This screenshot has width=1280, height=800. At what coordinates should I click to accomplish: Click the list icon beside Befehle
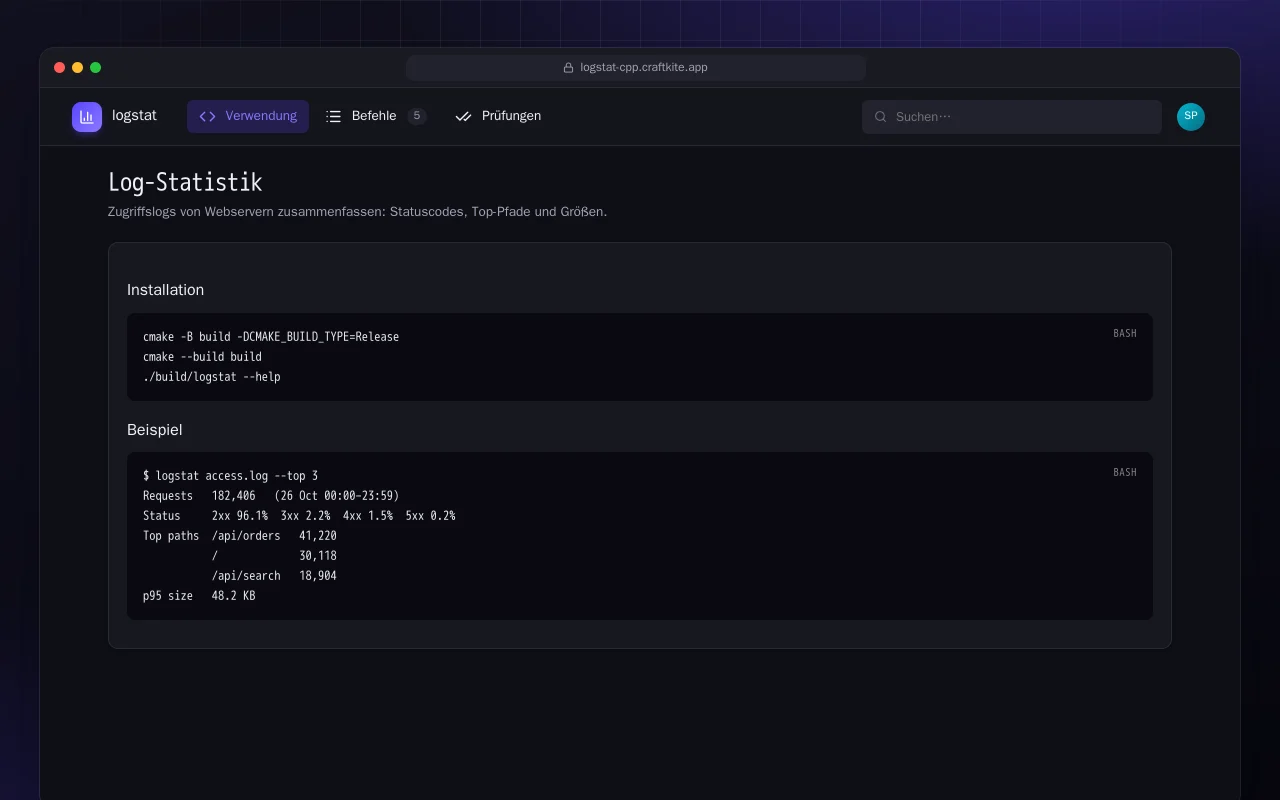tap(334, 116)
